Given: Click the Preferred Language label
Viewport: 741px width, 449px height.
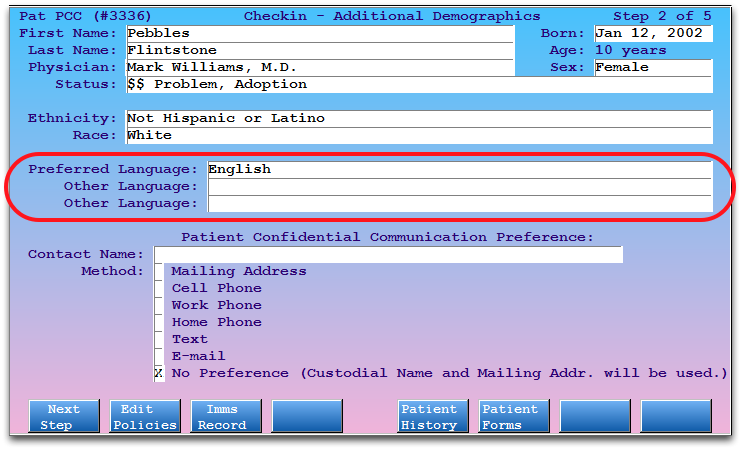Looking at the screenshot, I should [112, 169].
